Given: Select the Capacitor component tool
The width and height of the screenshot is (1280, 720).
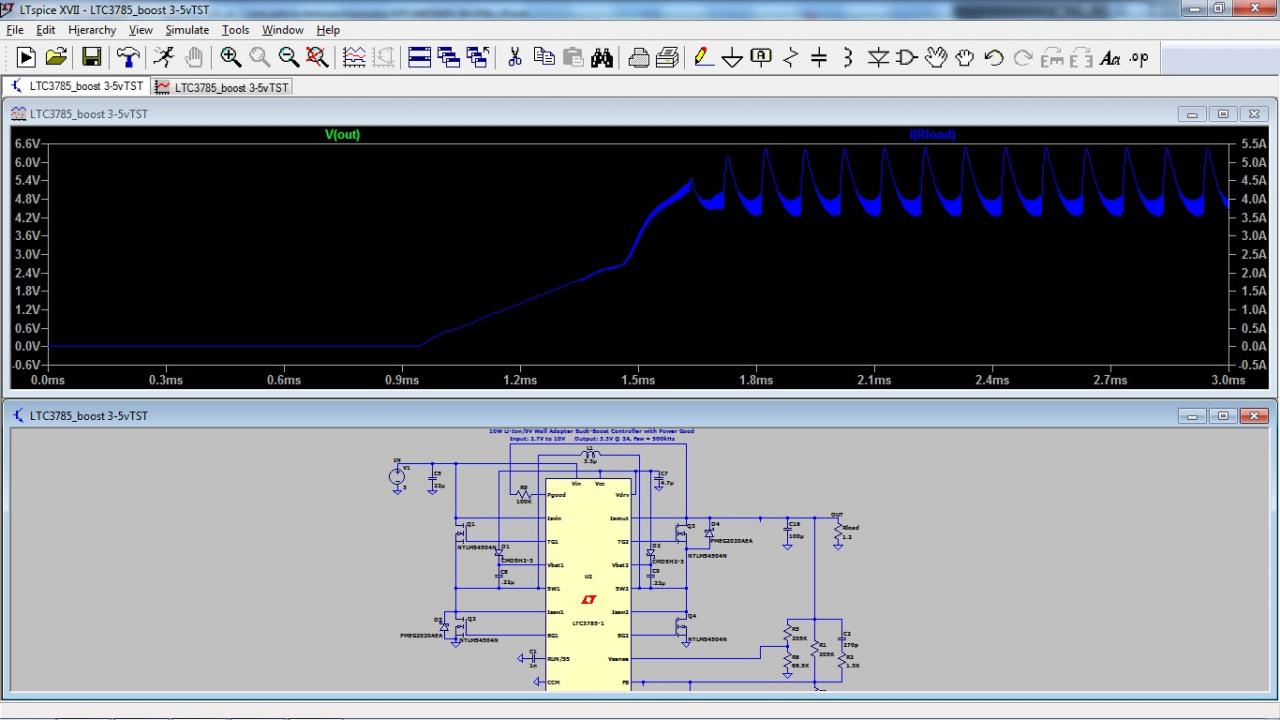Looking at the screenshot, I should pos(819,58).
